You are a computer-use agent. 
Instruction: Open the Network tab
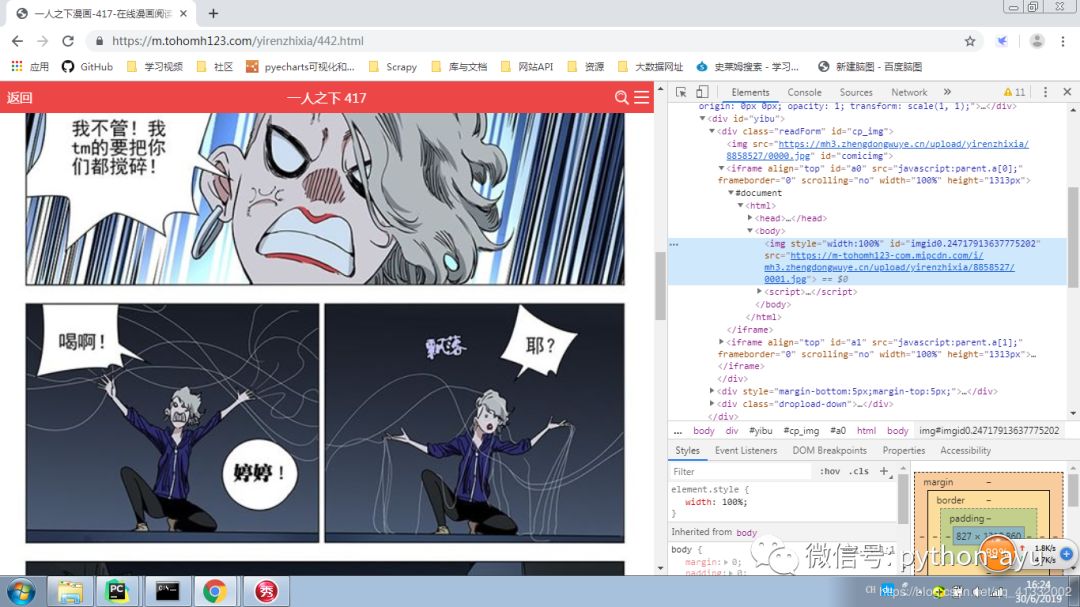pos(908,92)
